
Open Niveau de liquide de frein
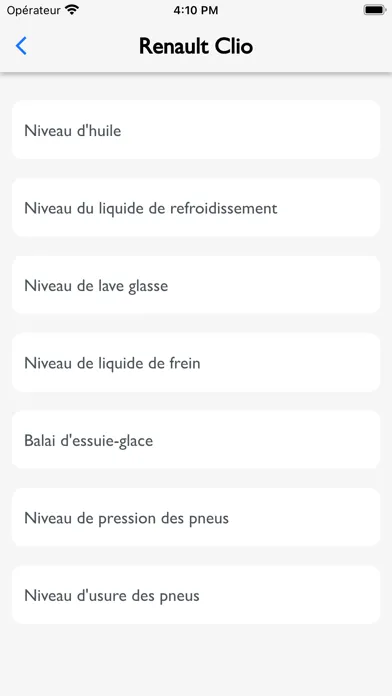click(x=196, y=362)
